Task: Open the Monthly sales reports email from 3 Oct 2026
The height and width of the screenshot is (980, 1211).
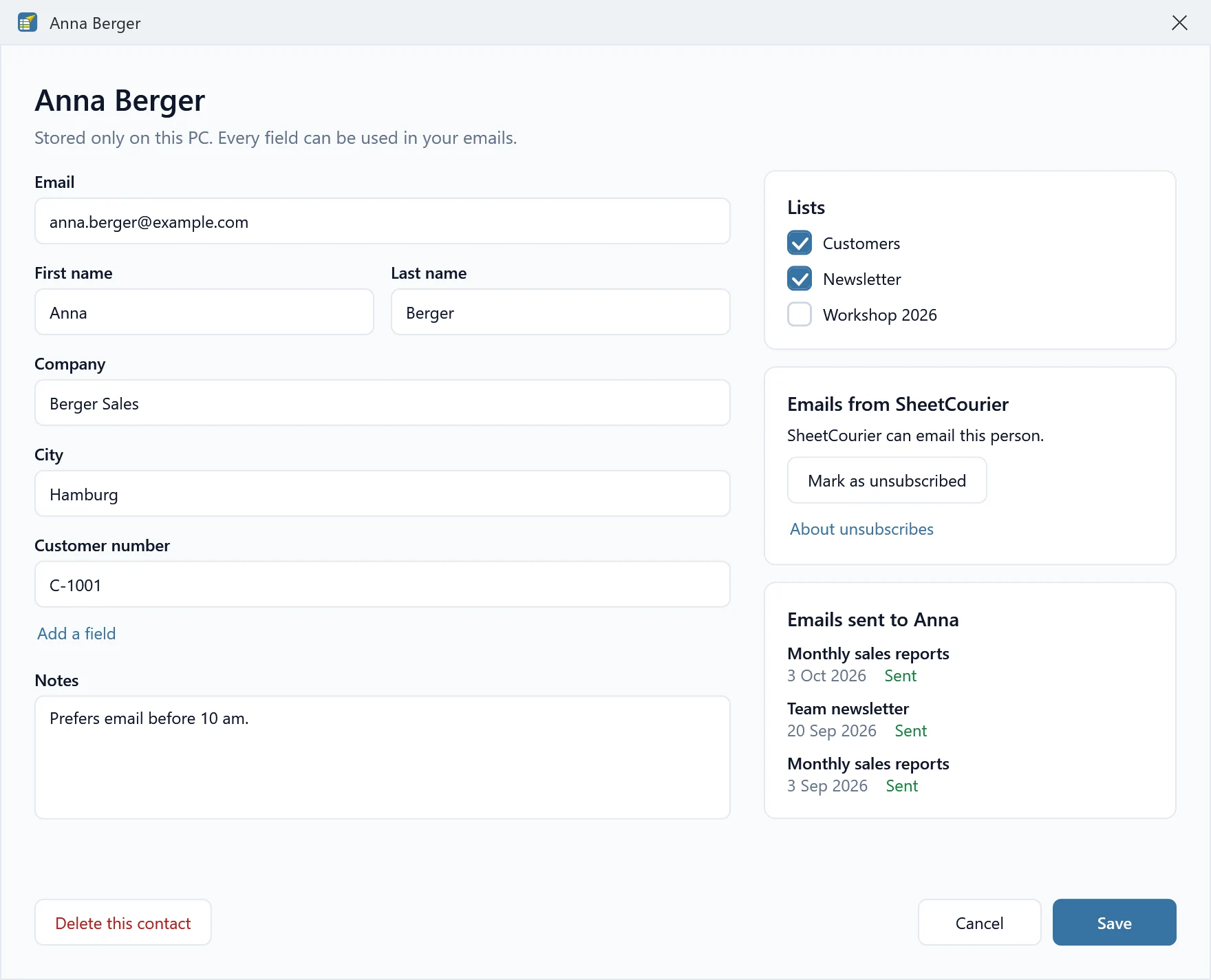Action: [868, 664]
